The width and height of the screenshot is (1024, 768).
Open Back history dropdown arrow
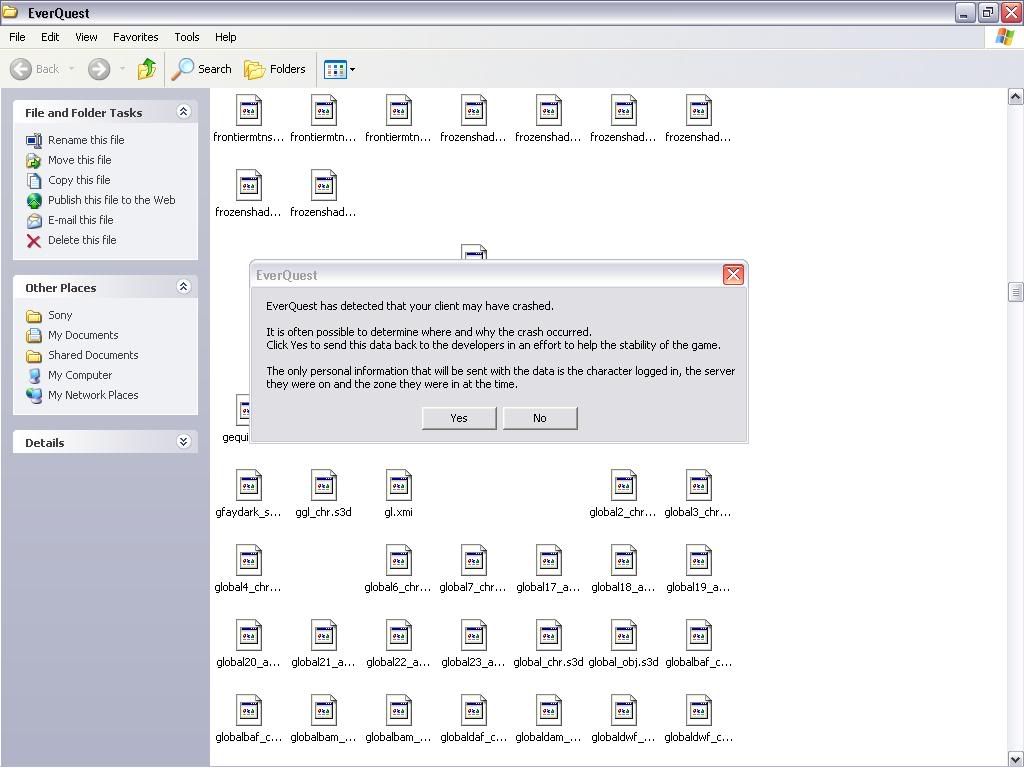pyautogui.click(x=71, y=69)
